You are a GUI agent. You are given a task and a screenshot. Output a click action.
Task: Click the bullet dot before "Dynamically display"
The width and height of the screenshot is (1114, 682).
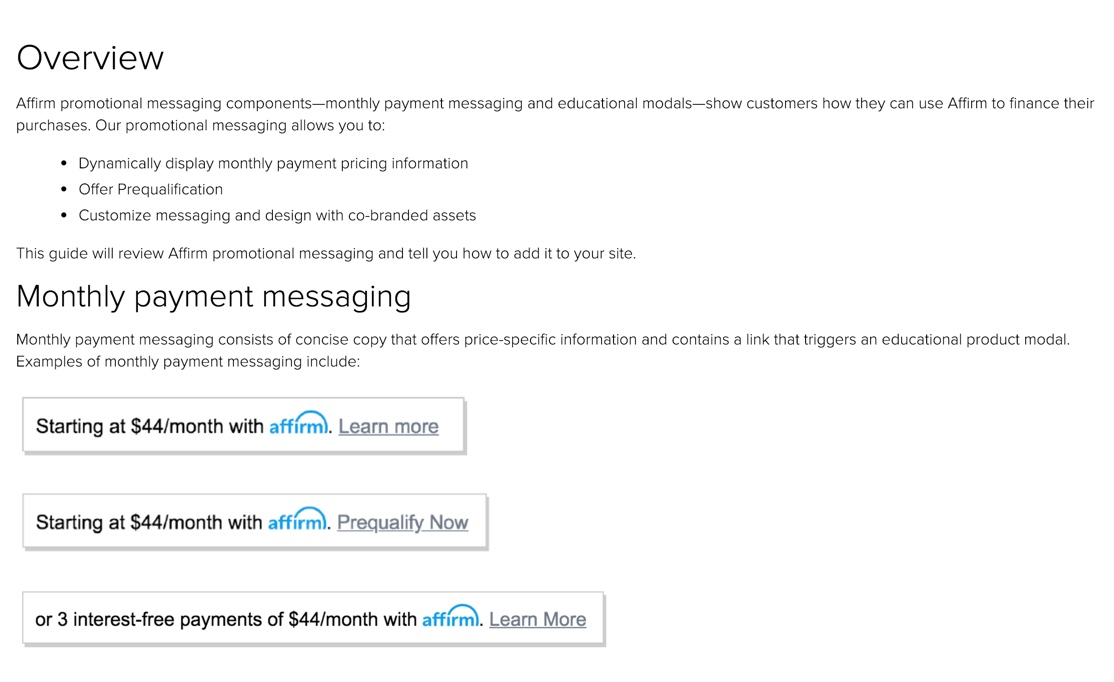coord(64,163)
